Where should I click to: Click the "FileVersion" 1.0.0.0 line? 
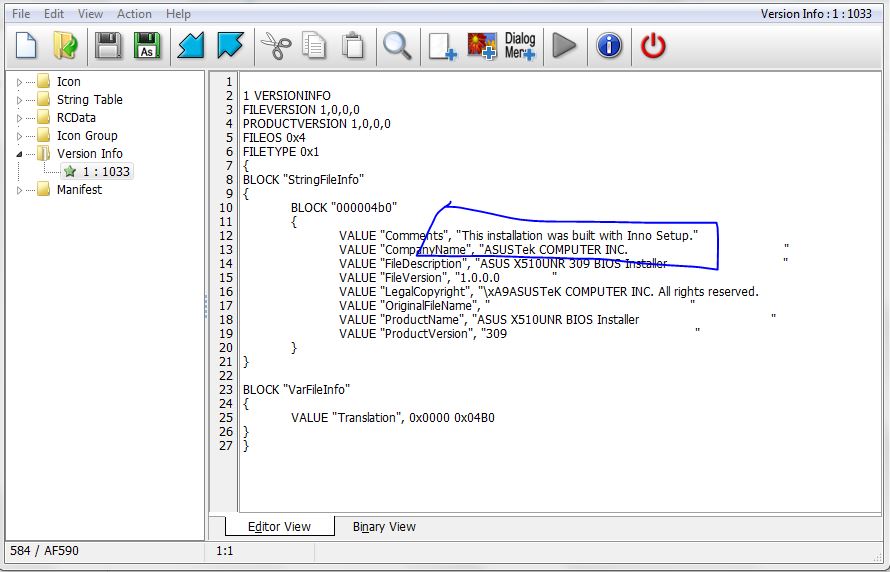(x=448, y=277)
